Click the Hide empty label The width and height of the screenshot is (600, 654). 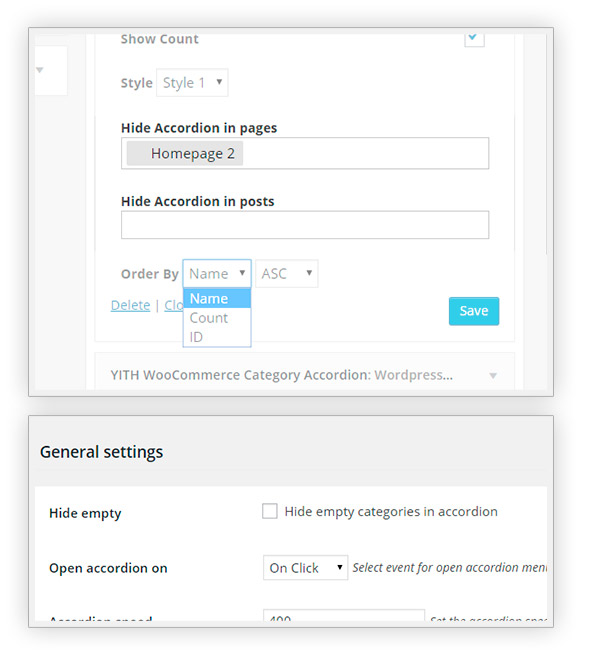[85, 513]
